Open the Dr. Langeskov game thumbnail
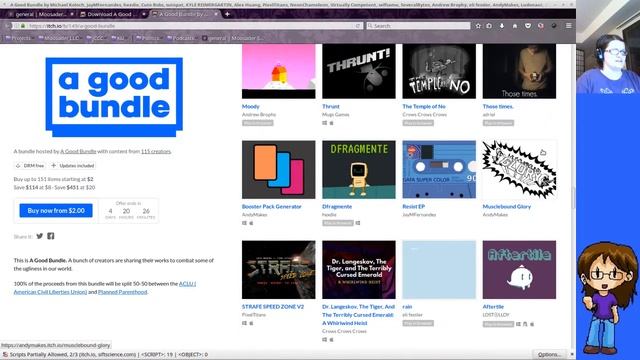Screen dimensions: 640x360 click(359, 270)
